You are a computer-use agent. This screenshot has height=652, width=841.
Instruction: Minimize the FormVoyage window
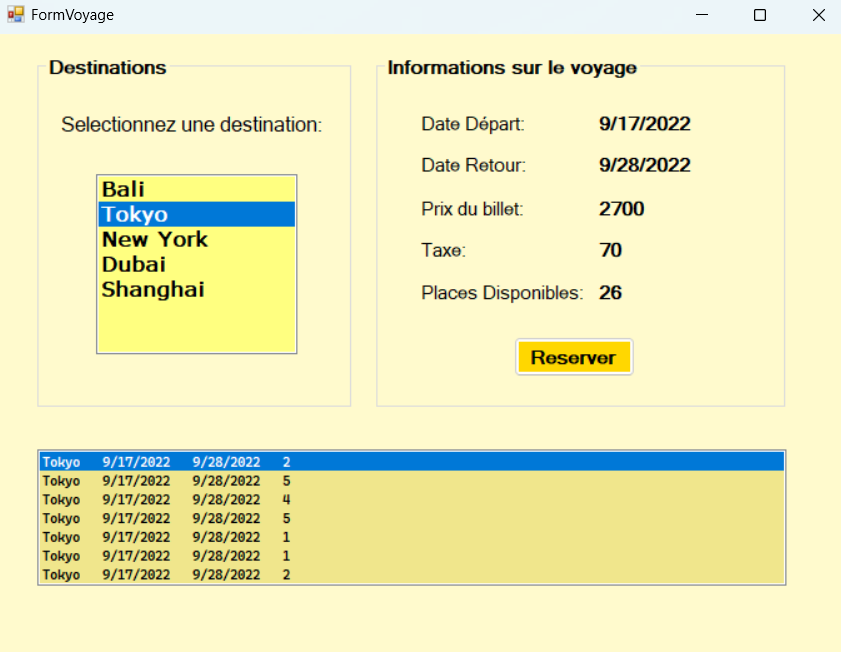click(702, 15)
